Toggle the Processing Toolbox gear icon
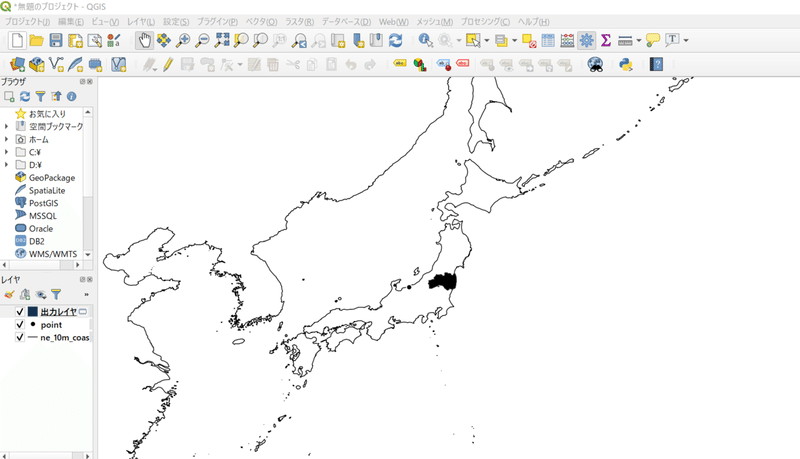The height and width of the screenshot is (459, 800). click(x=587, y=40)
